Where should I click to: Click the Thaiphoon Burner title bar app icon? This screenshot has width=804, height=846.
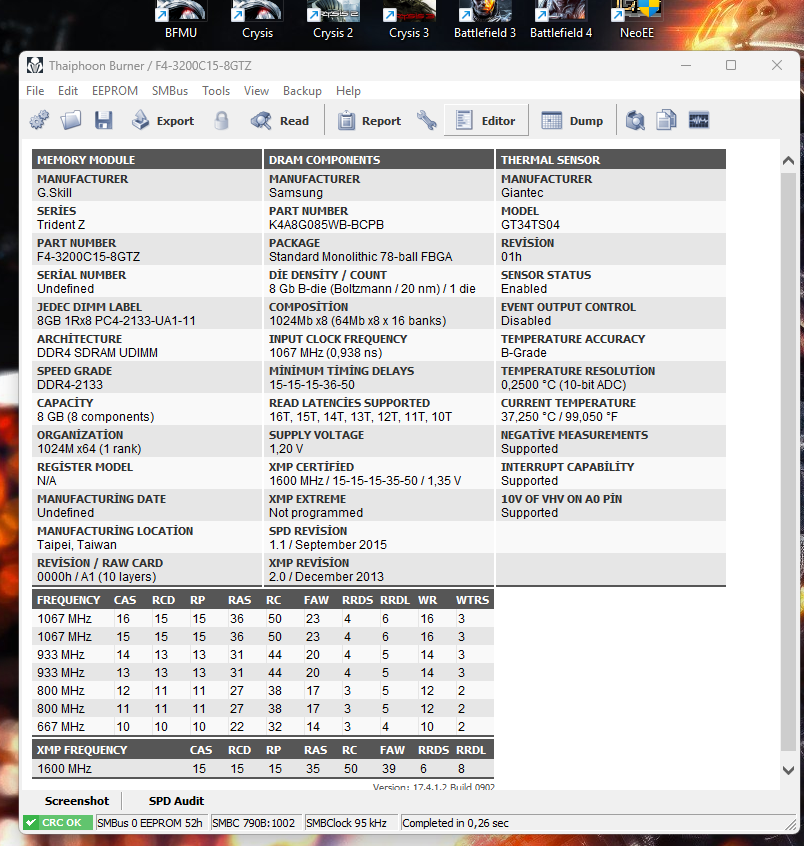pos(35,65)
